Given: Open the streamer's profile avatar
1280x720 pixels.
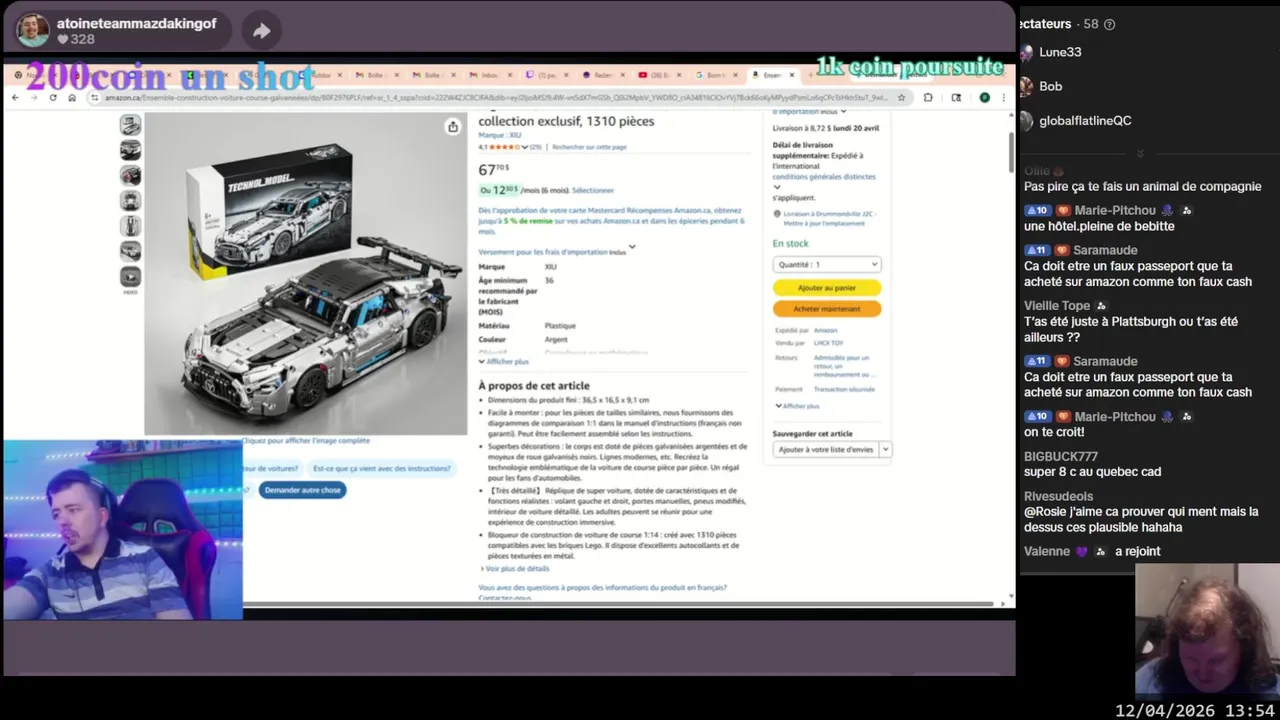Looking at the screenshot, I should (33, 30).
